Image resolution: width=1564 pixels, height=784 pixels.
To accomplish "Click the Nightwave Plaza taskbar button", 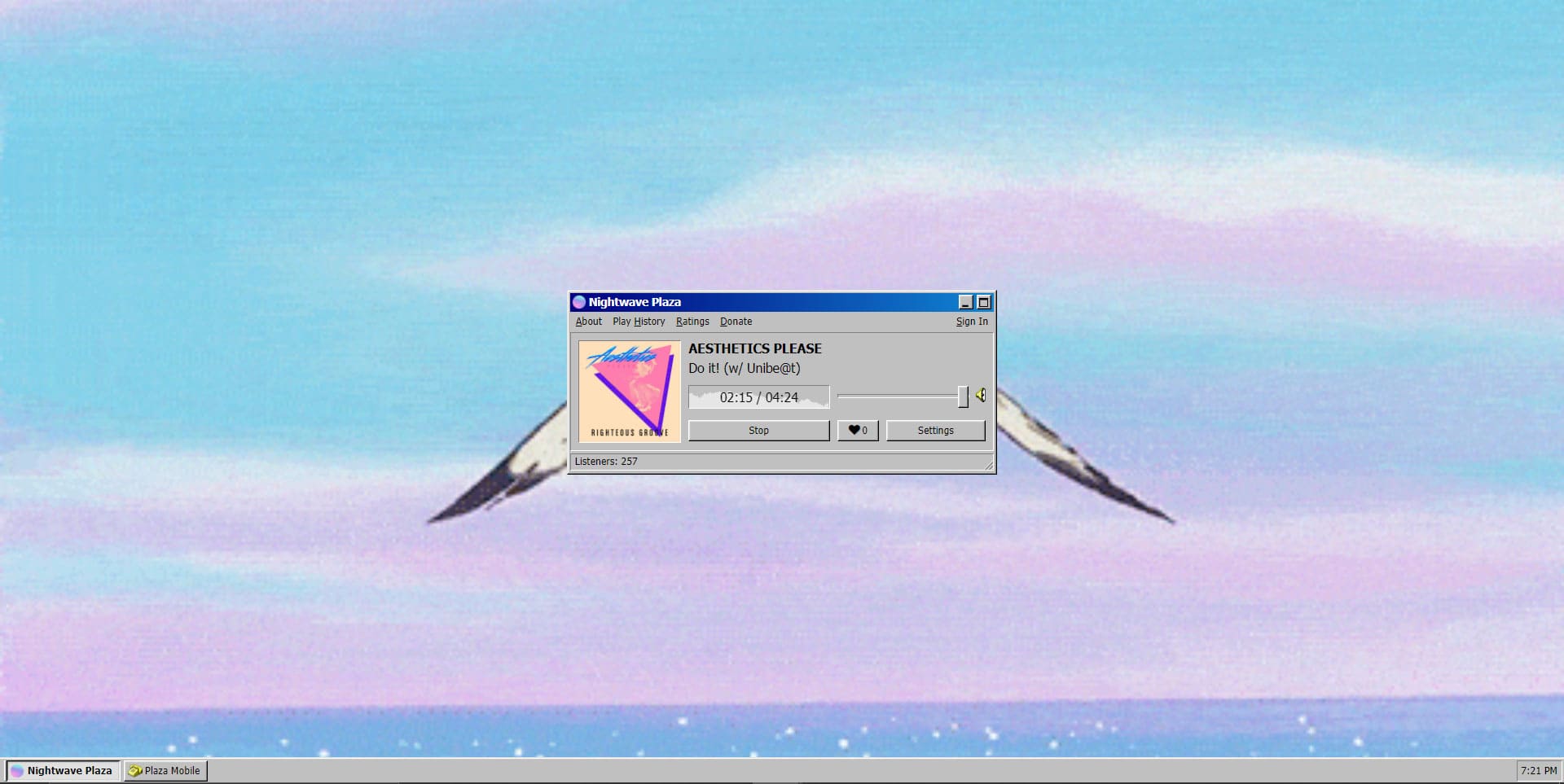I will [63, 771].
